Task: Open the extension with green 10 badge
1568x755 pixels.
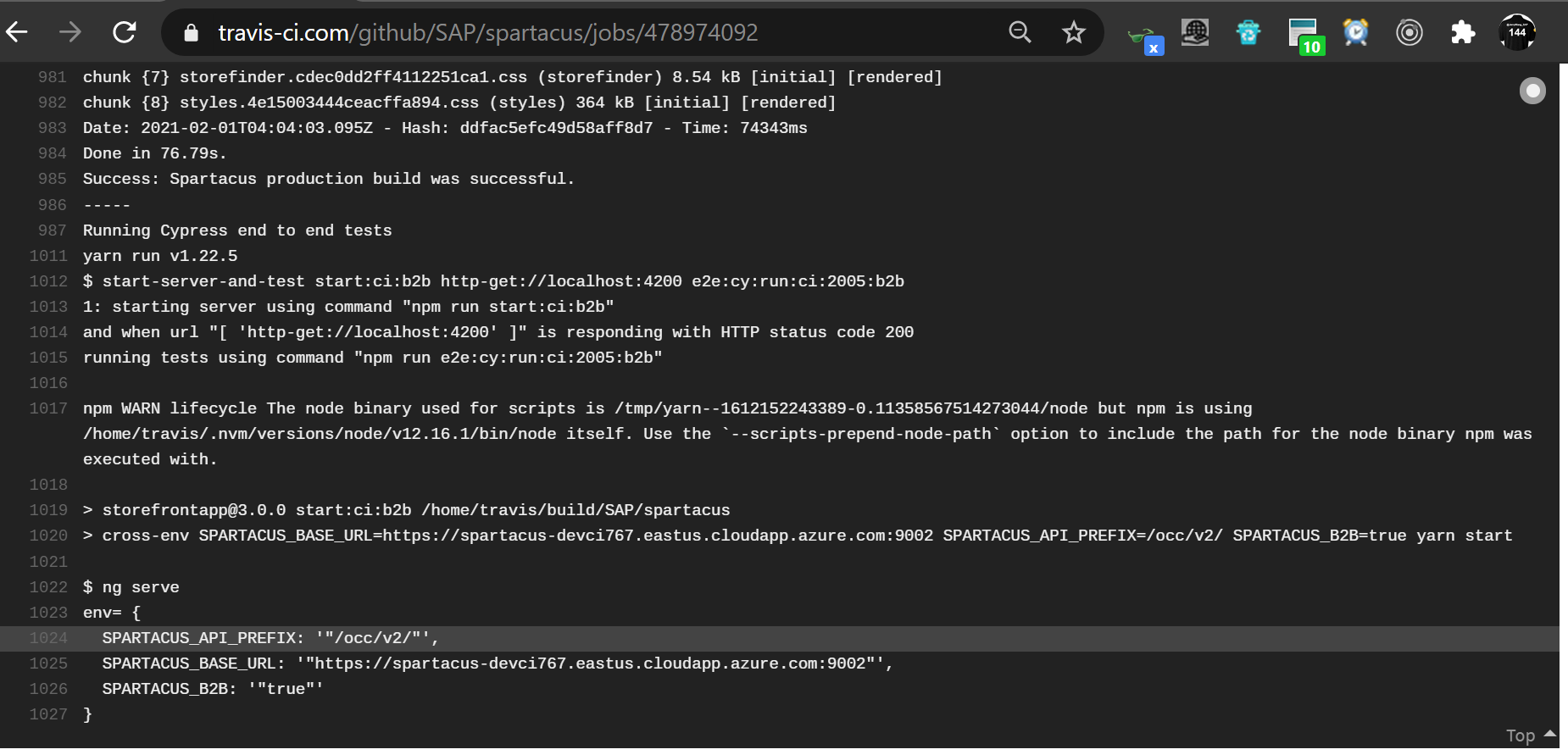Action: click(1305, 36)
